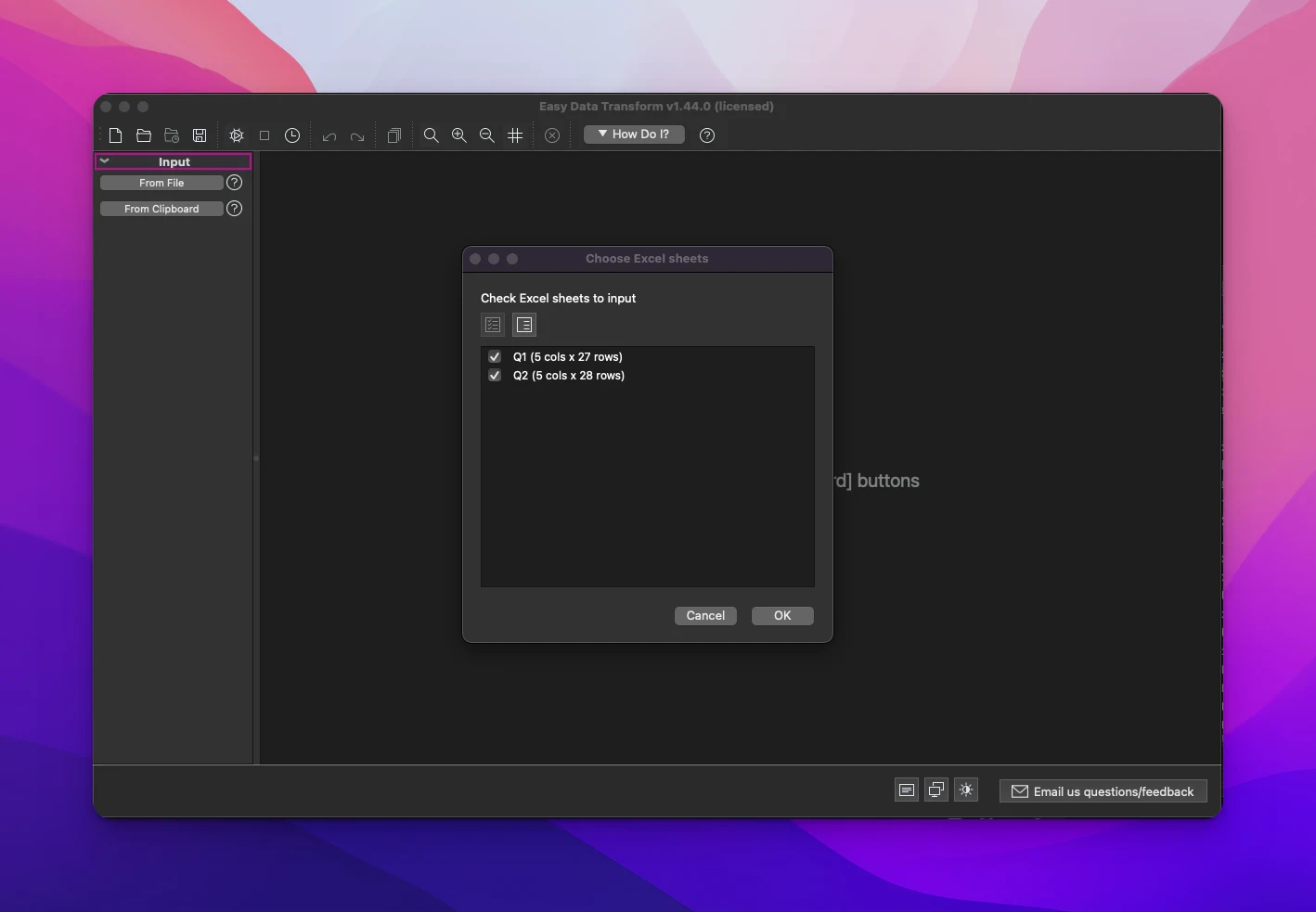Click the uncheck-all sheets icon in dialog
The width and height of the screenshot is (1316, 912).
pos(524,325)
